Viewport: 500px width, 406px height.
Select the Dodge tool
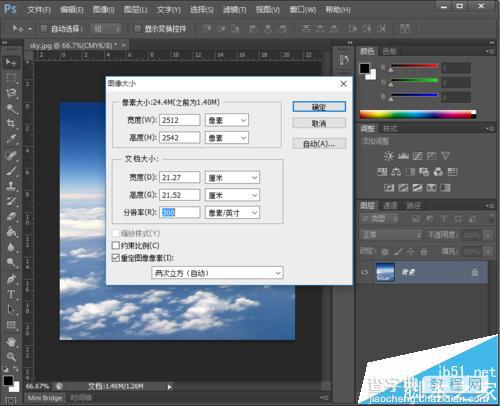click(x=11, y=263)
